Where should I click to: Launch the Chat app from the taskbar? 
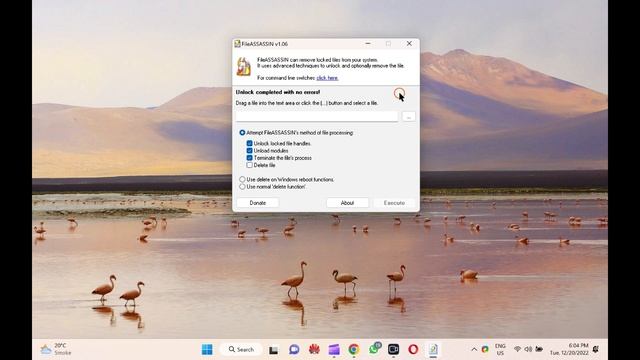click(294, 349)
